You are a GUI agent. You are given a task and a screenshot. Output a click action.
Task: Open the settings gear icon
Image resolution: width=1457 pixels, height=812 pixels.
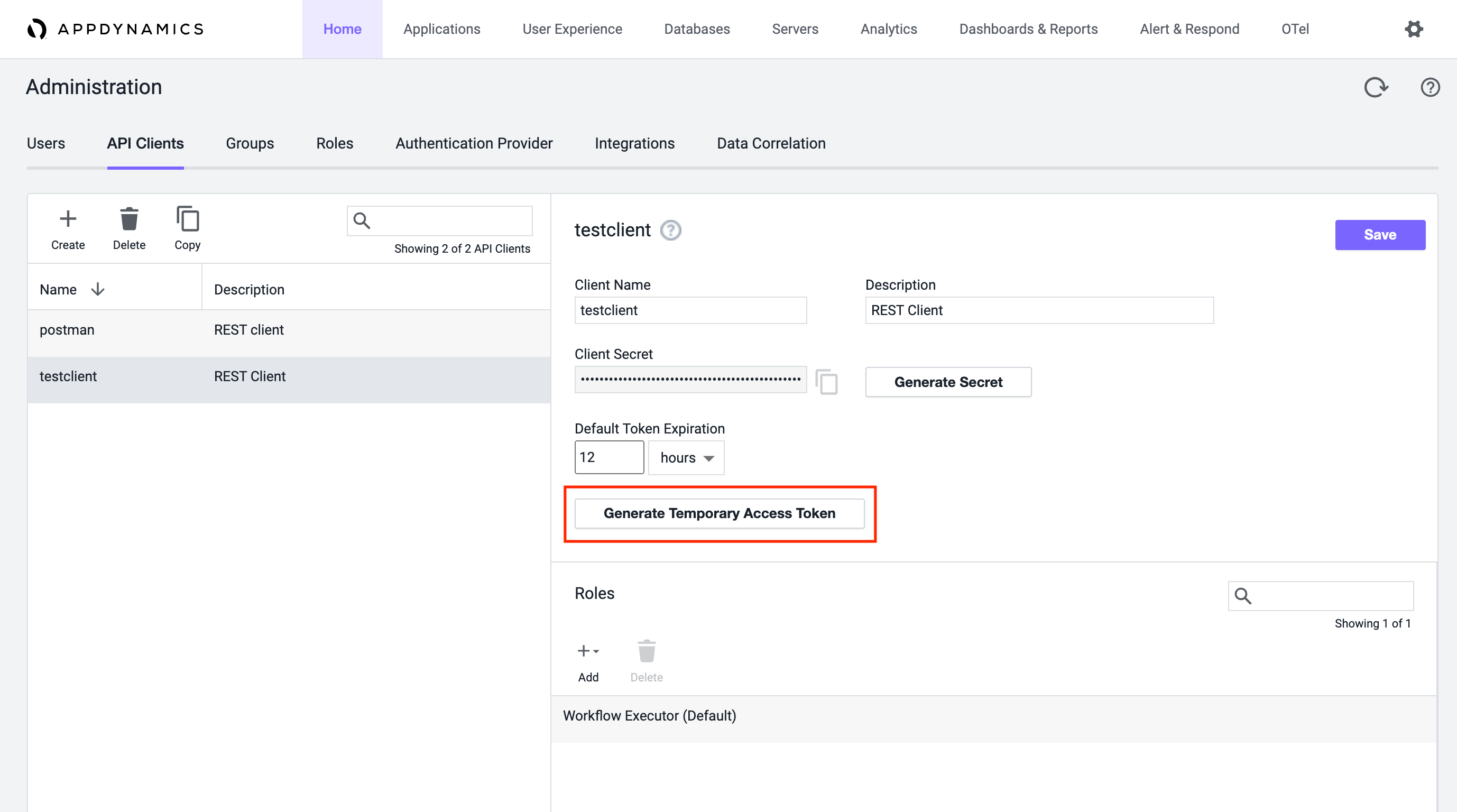(x=1414, y=29)
